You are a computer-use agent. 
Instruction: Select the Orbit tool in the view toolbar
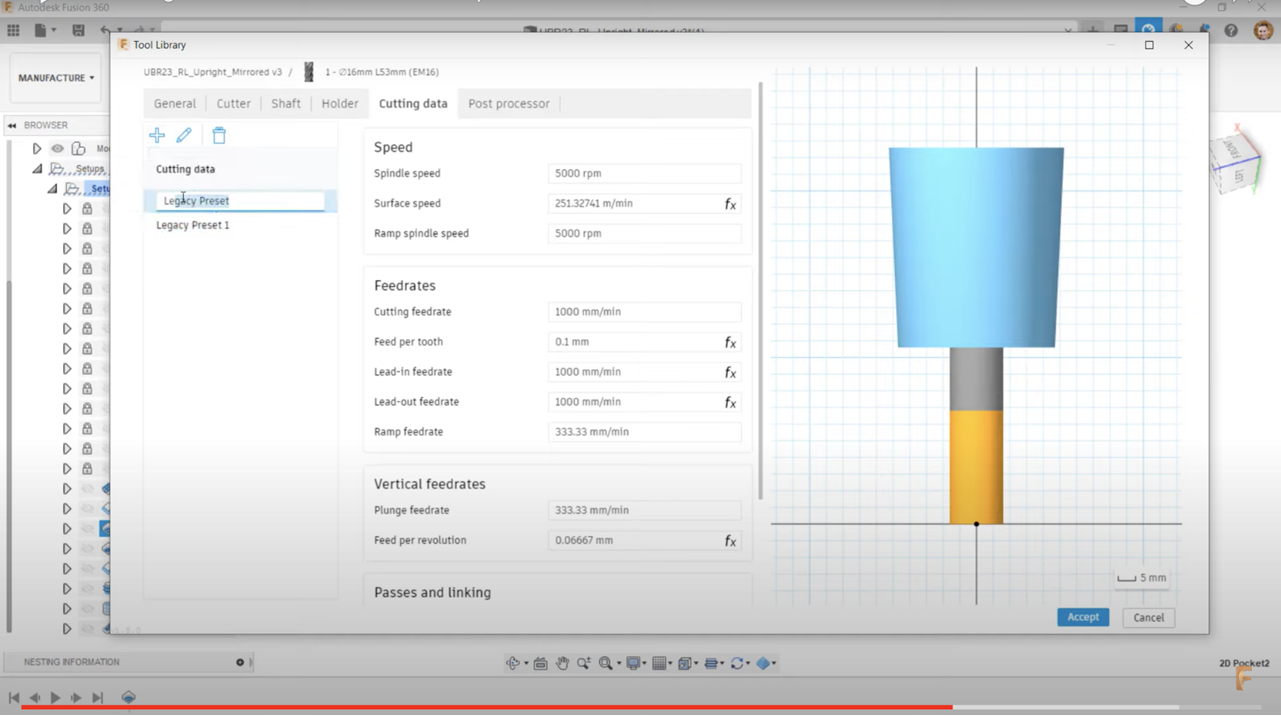pyautogui.click(x=511, y=663)
